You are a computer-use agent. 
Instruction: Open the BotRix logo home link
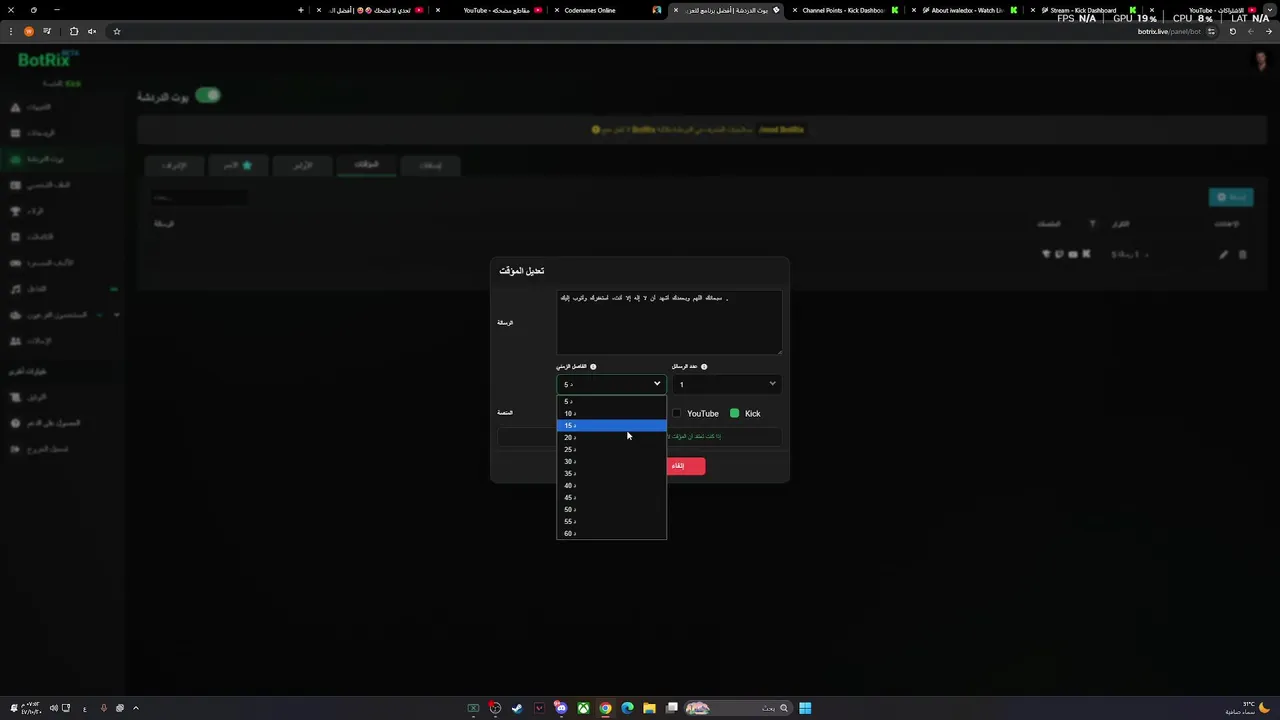coord(48,60)
